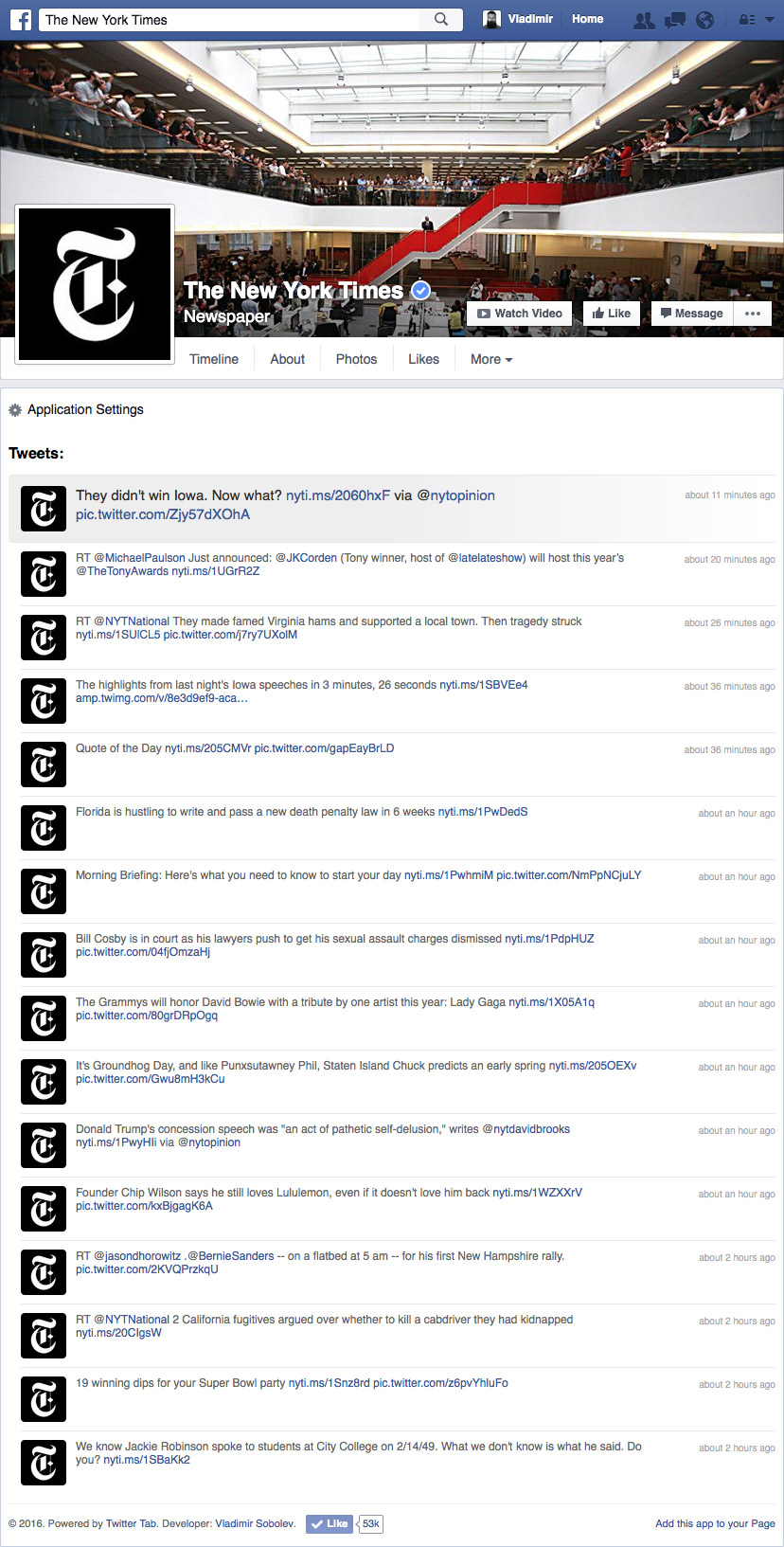Click the magnifier search icon

click(x=441, y=19)
